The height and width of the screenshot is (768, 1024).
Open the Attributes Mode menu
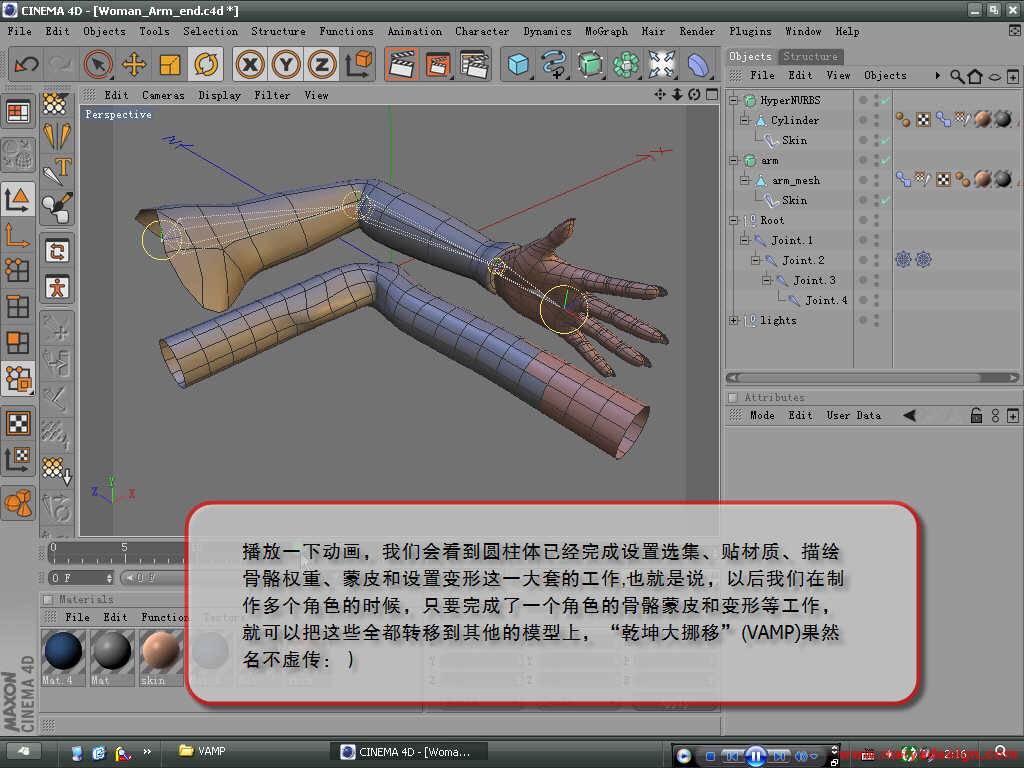[x=761, y=415]
